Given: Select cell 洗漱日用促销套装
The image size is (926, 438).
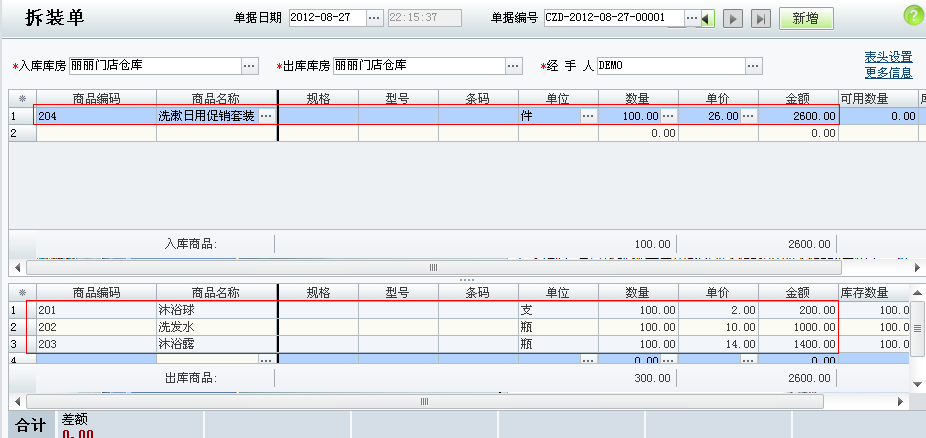Looking at the screenshot, I should pyautogui.click(x=207, y=116).
